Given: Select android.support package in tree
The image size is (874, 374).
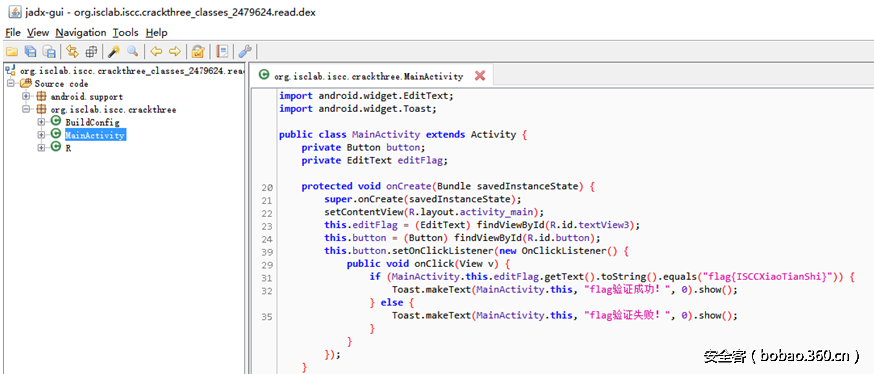Looking at the screenshot, I should pos(86,96).
